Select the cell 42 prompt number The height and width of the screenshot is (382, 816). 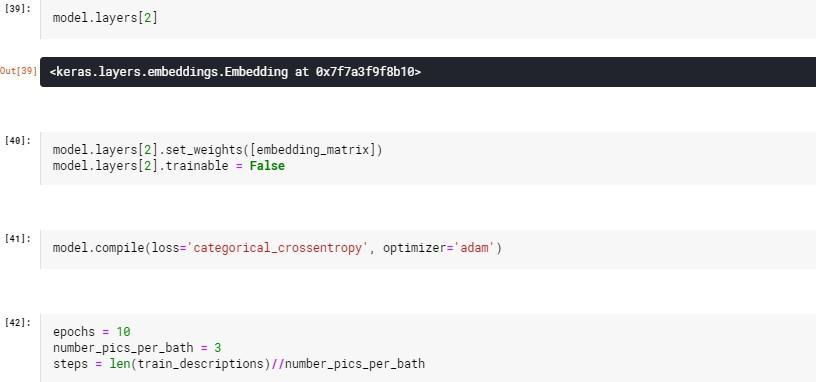tap(18, 322)
